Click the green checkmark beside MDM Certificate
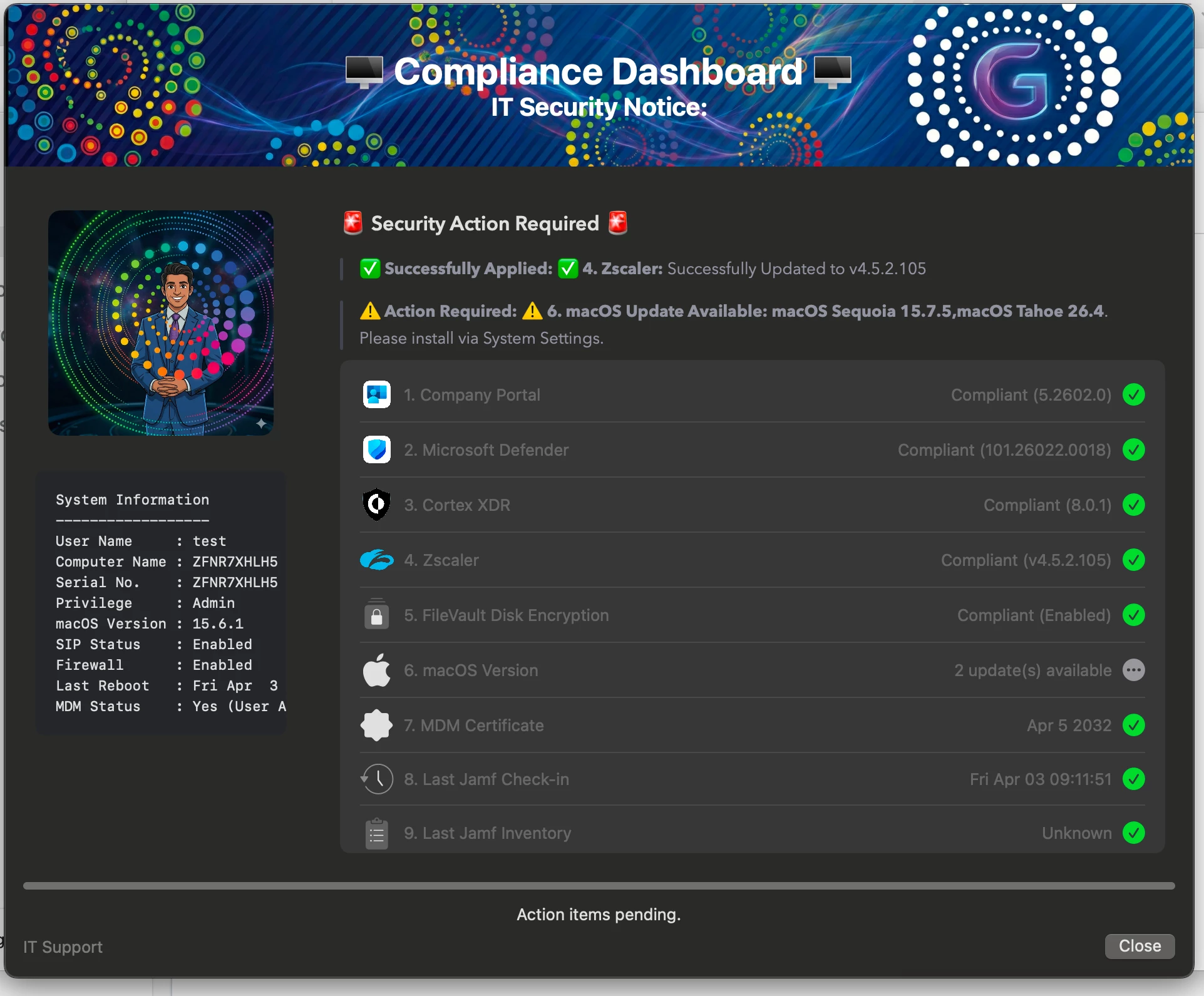Viewport: 1204px width, 996px height. coord(1133,725)
